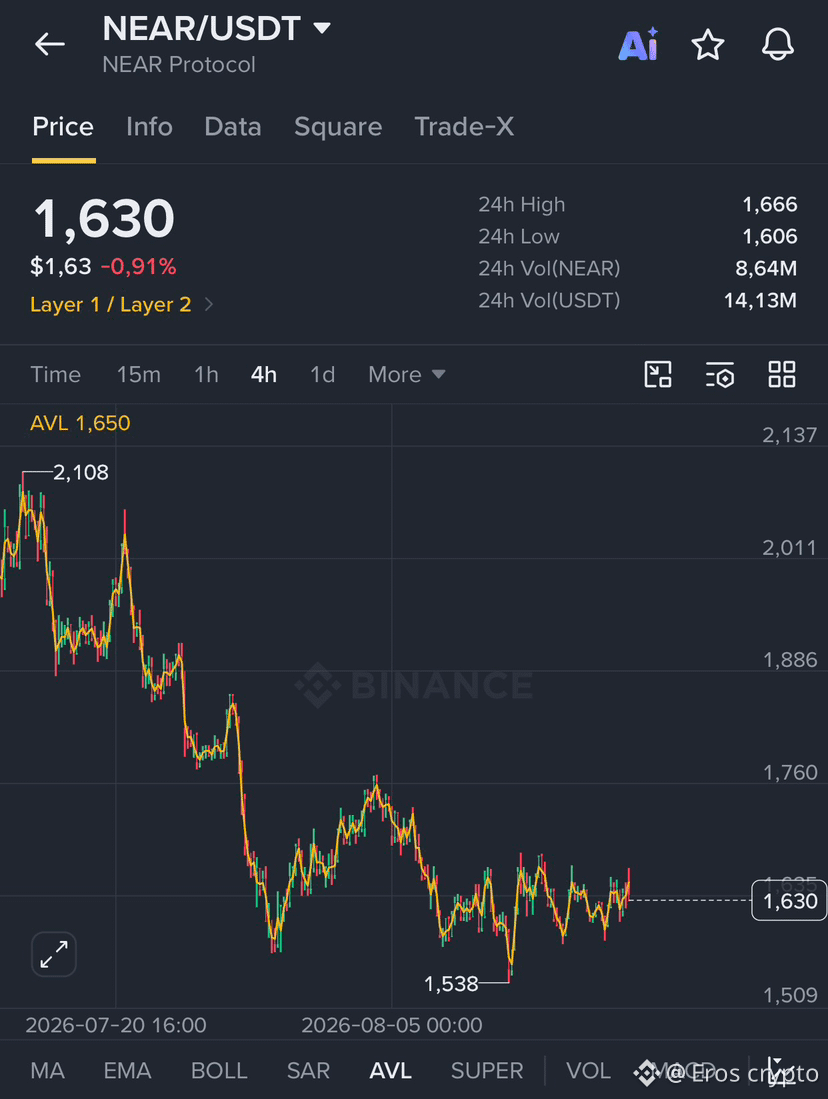Add NEAR/USDT to favorites with star
Viewport: 828px width, 1099px height.
(707, 45)
